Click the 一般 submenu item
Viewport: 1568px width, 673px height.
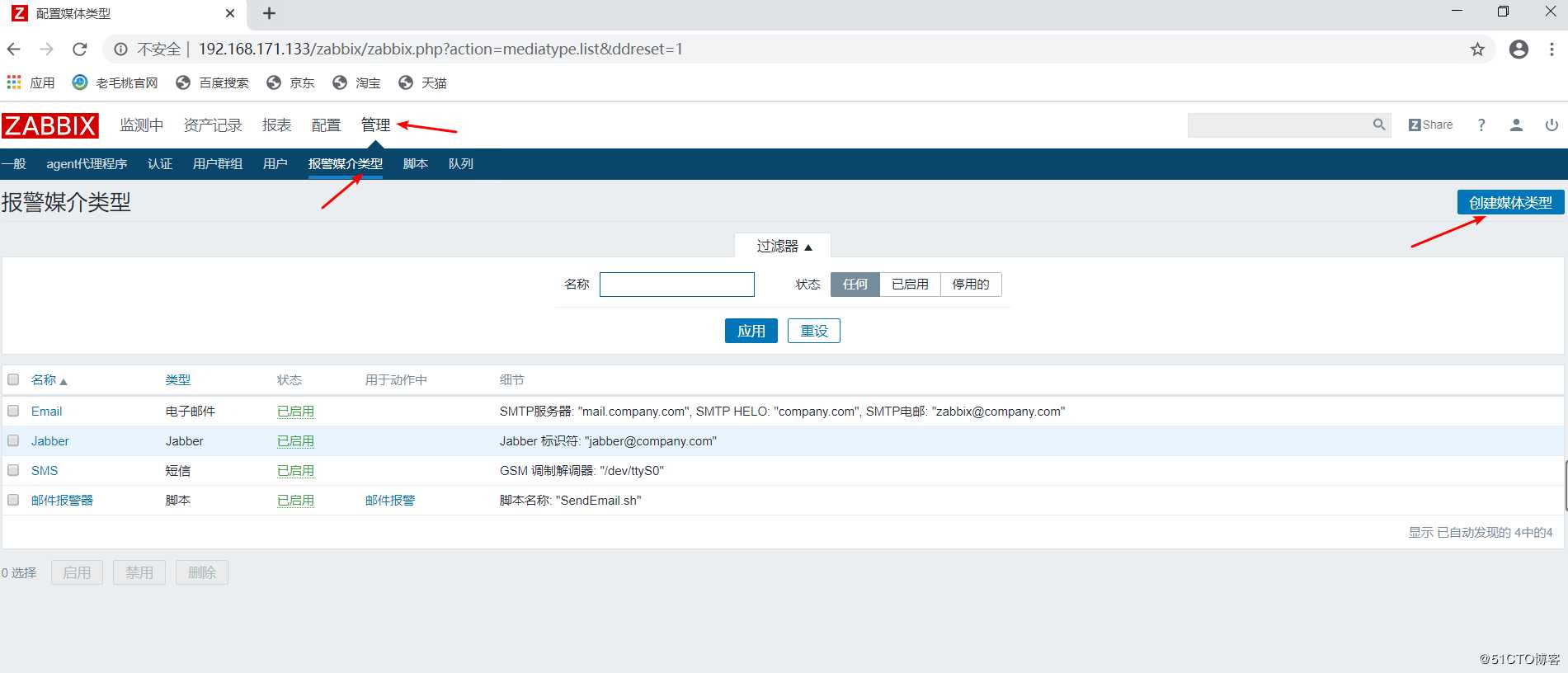(14, 164)
